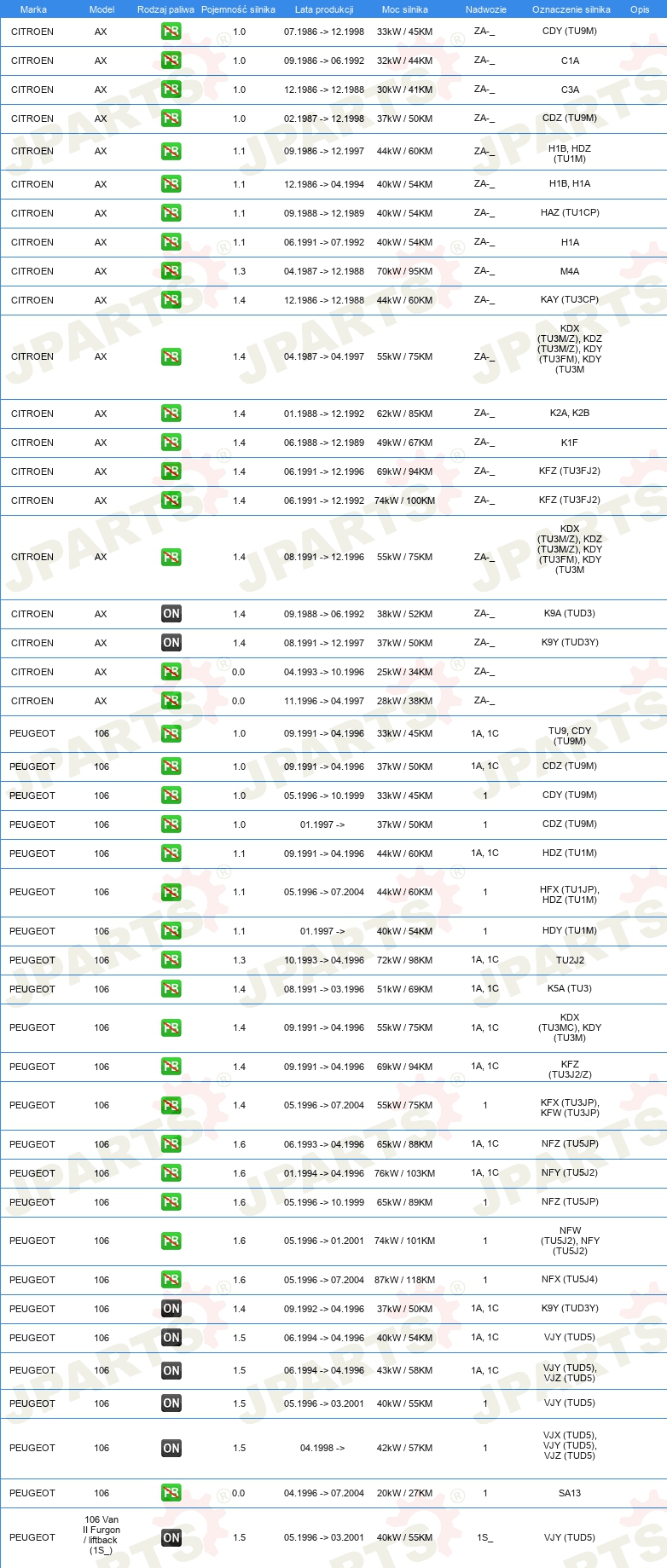
Task: Click the 87kW / 118KM power value
Action: 405,1280
